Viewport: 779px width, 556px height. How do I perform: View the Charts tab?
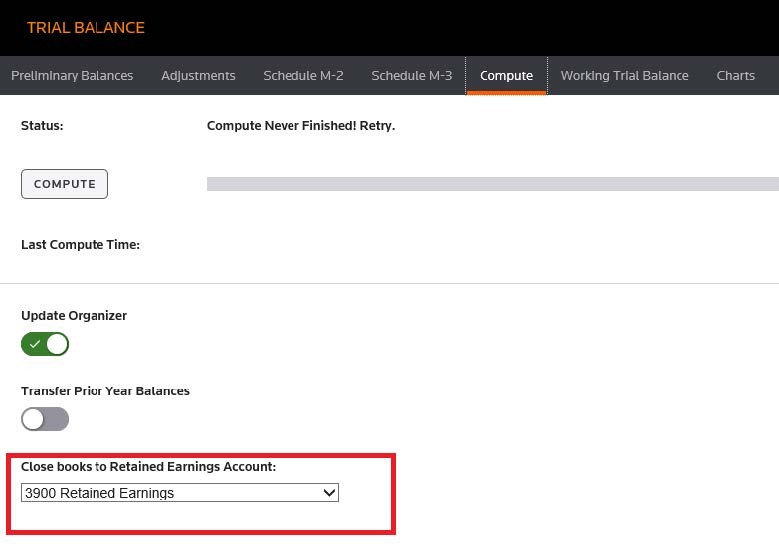pos(735,75)
